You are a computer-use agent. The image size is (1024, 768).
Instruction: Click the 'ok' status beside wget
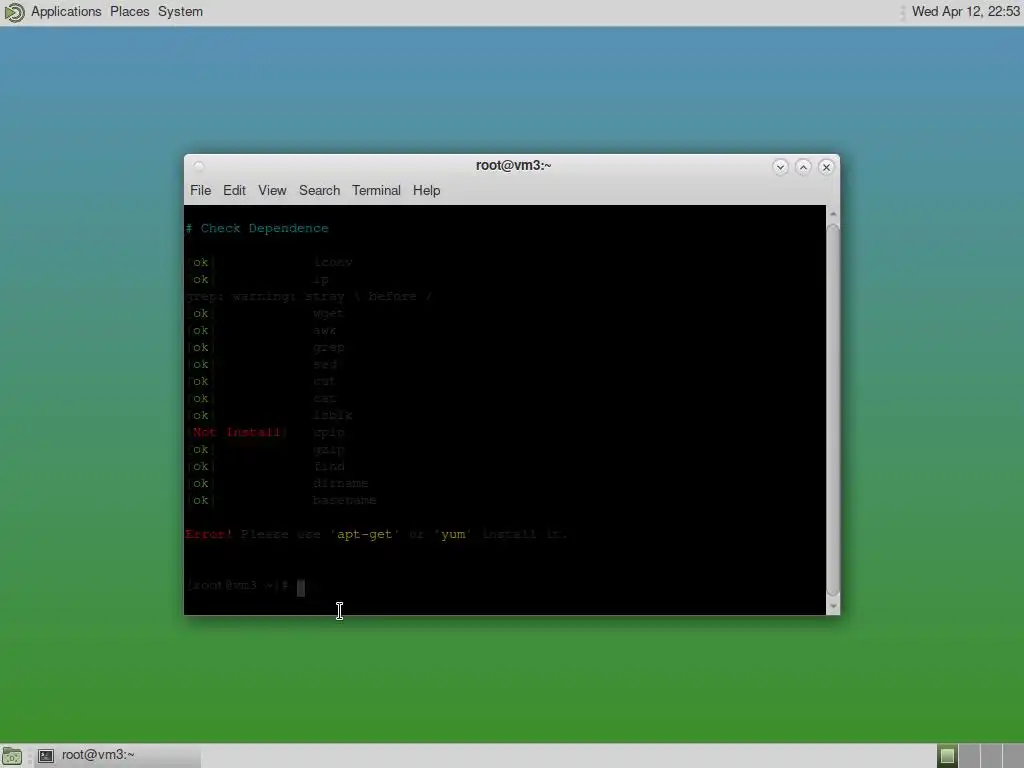coord(200,313)
